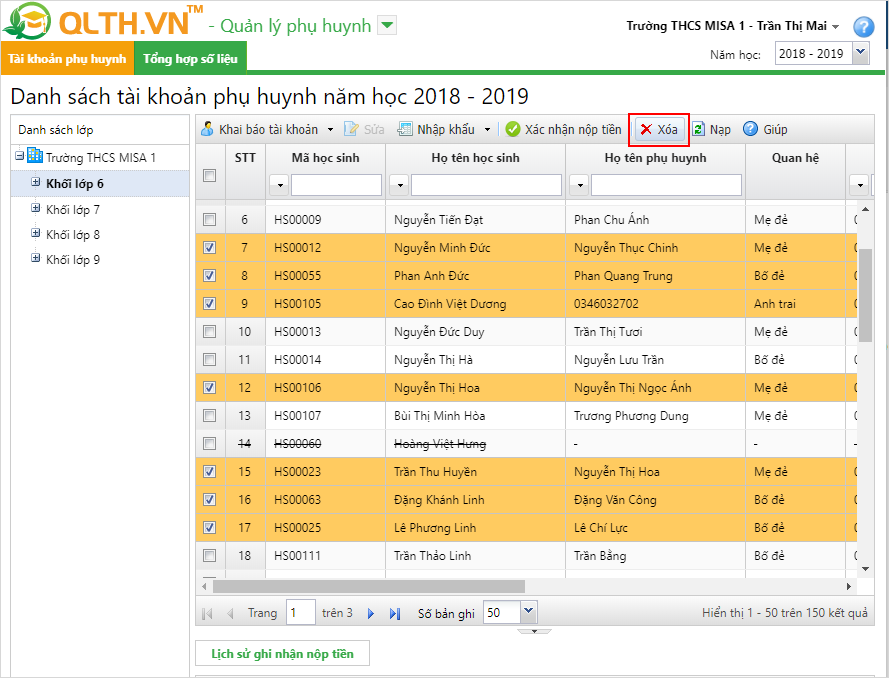Check the row for Nguyễn Thị Hà

(210, 359)
